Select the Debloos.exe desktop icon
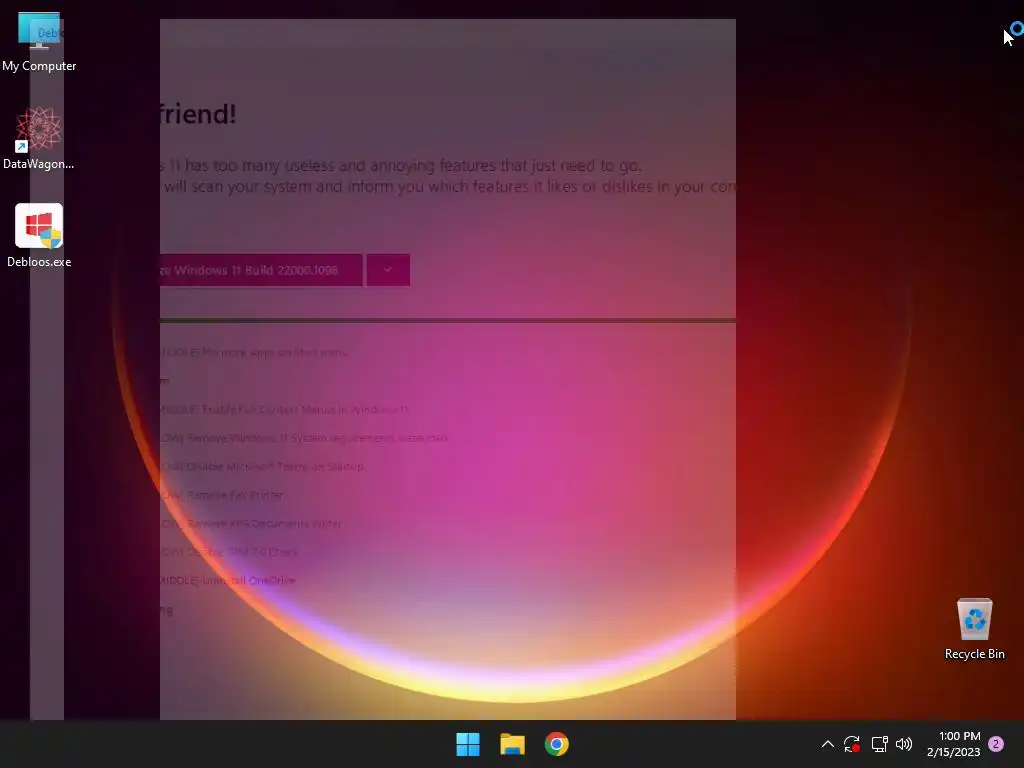Viewport: 1024px width, 768px height. 39,236
